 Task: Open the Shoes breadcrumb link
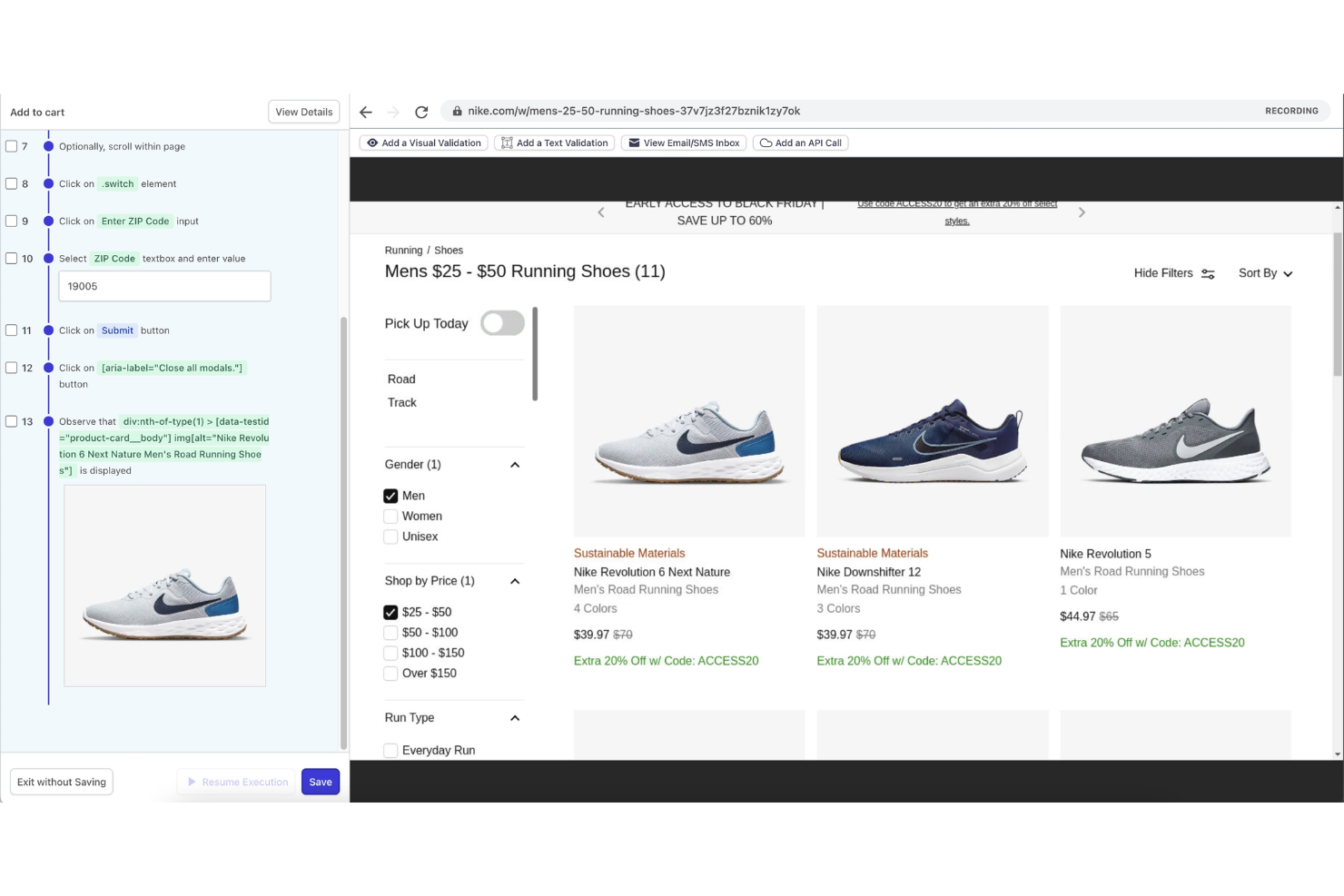tap(449, 251)
